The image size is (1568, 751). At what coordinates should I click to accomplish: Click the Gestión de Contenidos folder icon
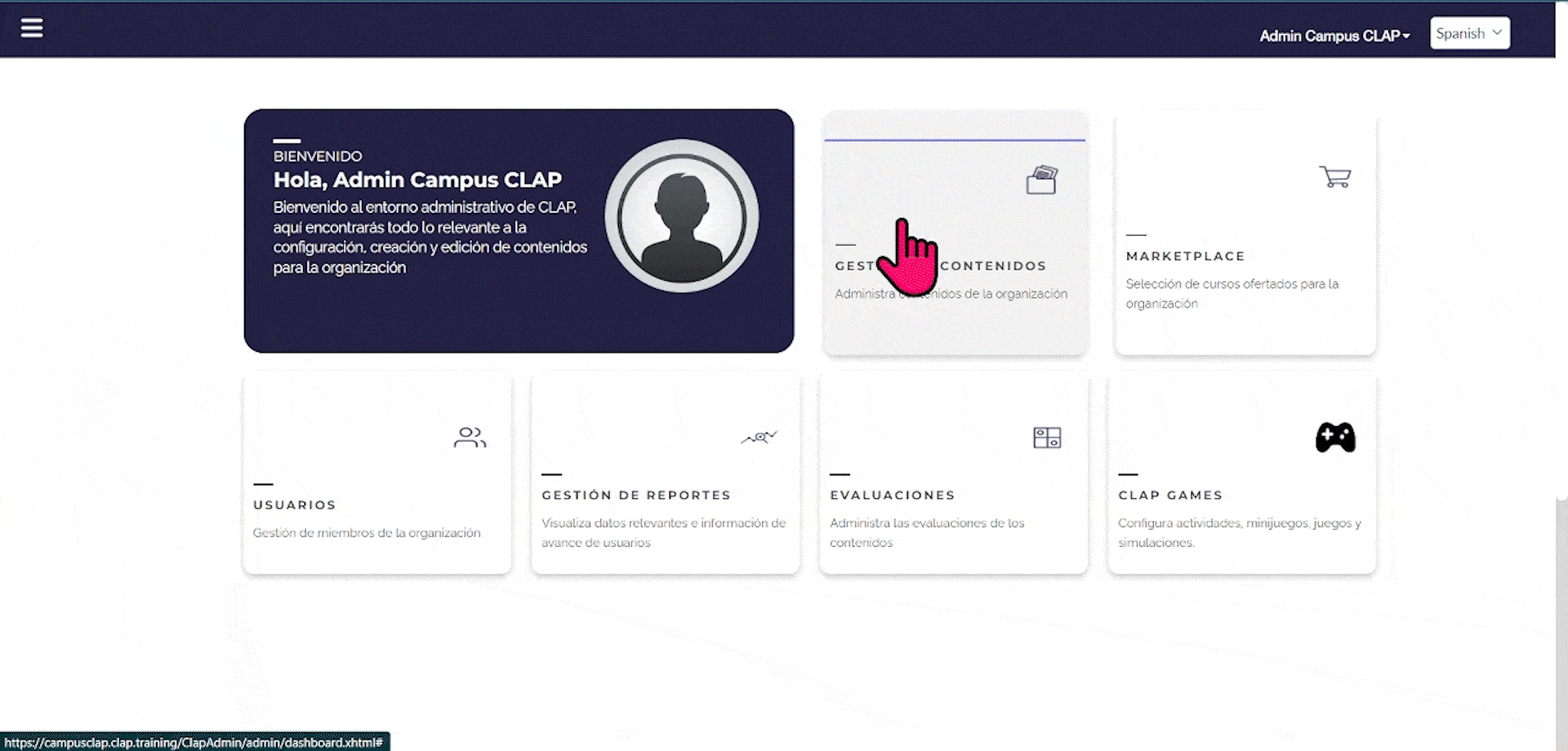point(1041,180)
